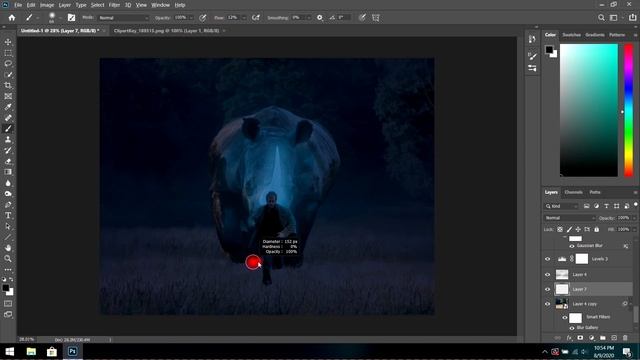This screenshot has width=640, height=360.
Task: Select the Crop tool
Action: tap(8, 85)
